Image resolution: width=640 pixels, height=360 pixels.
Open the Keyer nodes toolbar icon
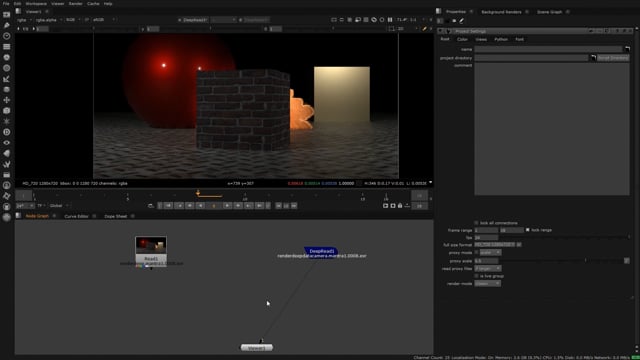point(7,79)
